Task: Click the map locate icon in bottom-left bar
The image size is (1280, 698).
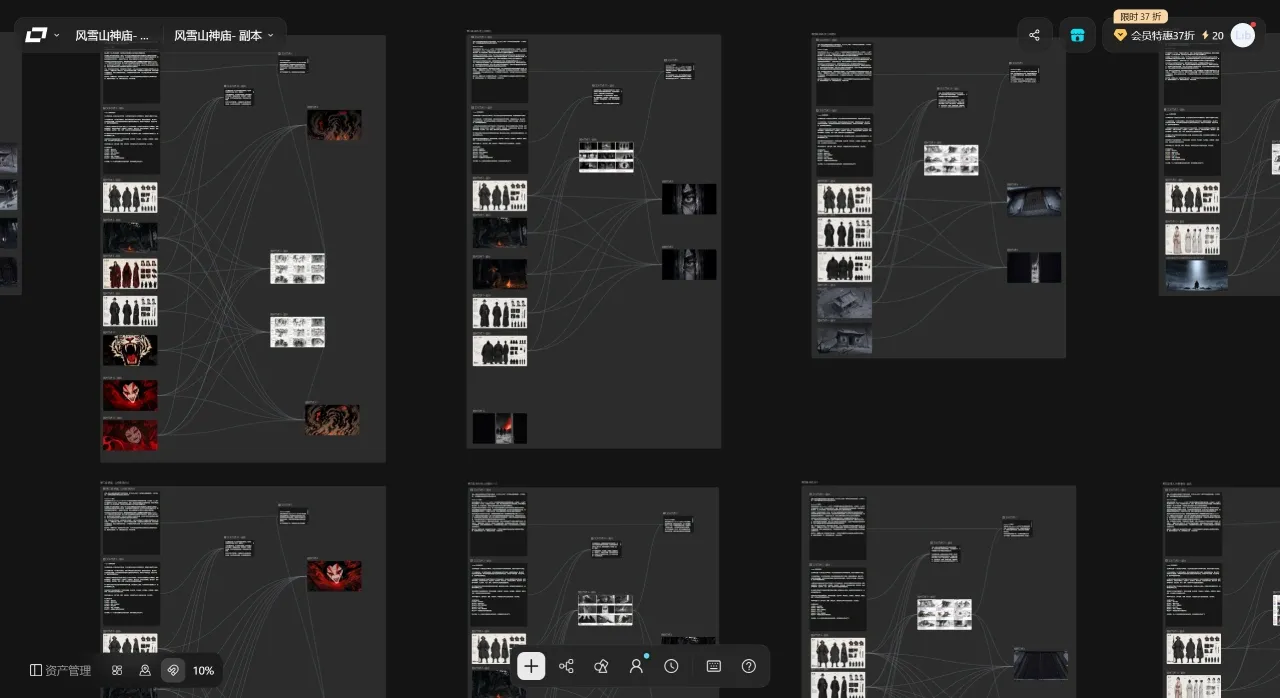Action: (145, 670)
